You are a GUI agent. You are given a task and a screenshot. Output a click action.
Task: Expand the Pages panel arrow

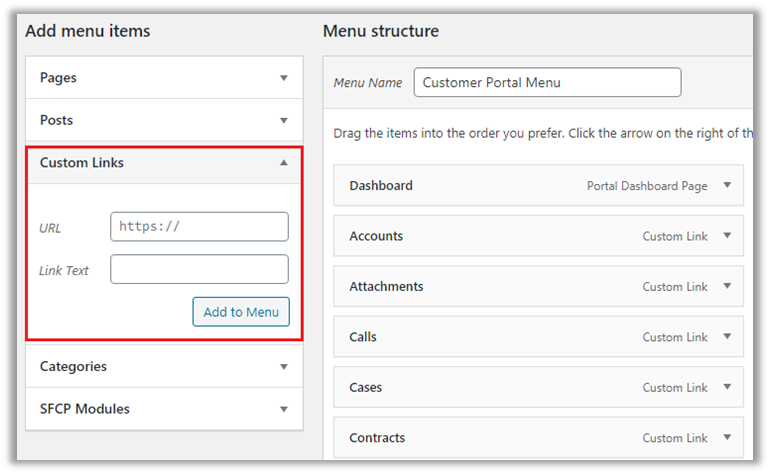[284, 78]
